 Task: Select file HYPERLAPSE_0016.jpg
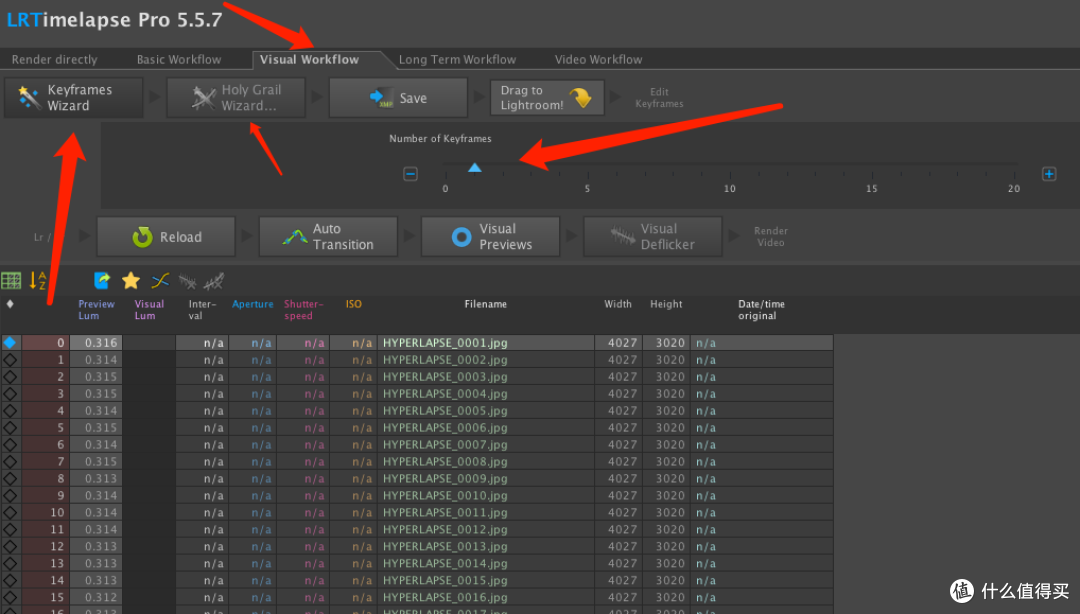(445, 597)
